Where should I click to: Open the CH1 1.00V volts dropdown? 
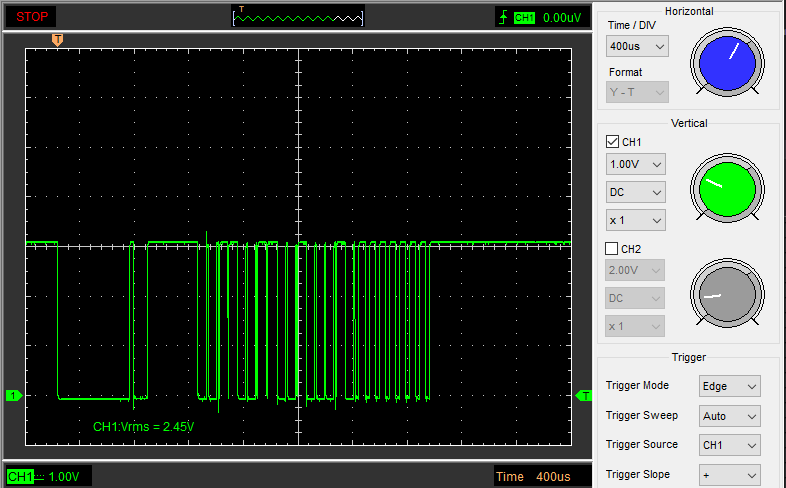click(x=636, y=164)
